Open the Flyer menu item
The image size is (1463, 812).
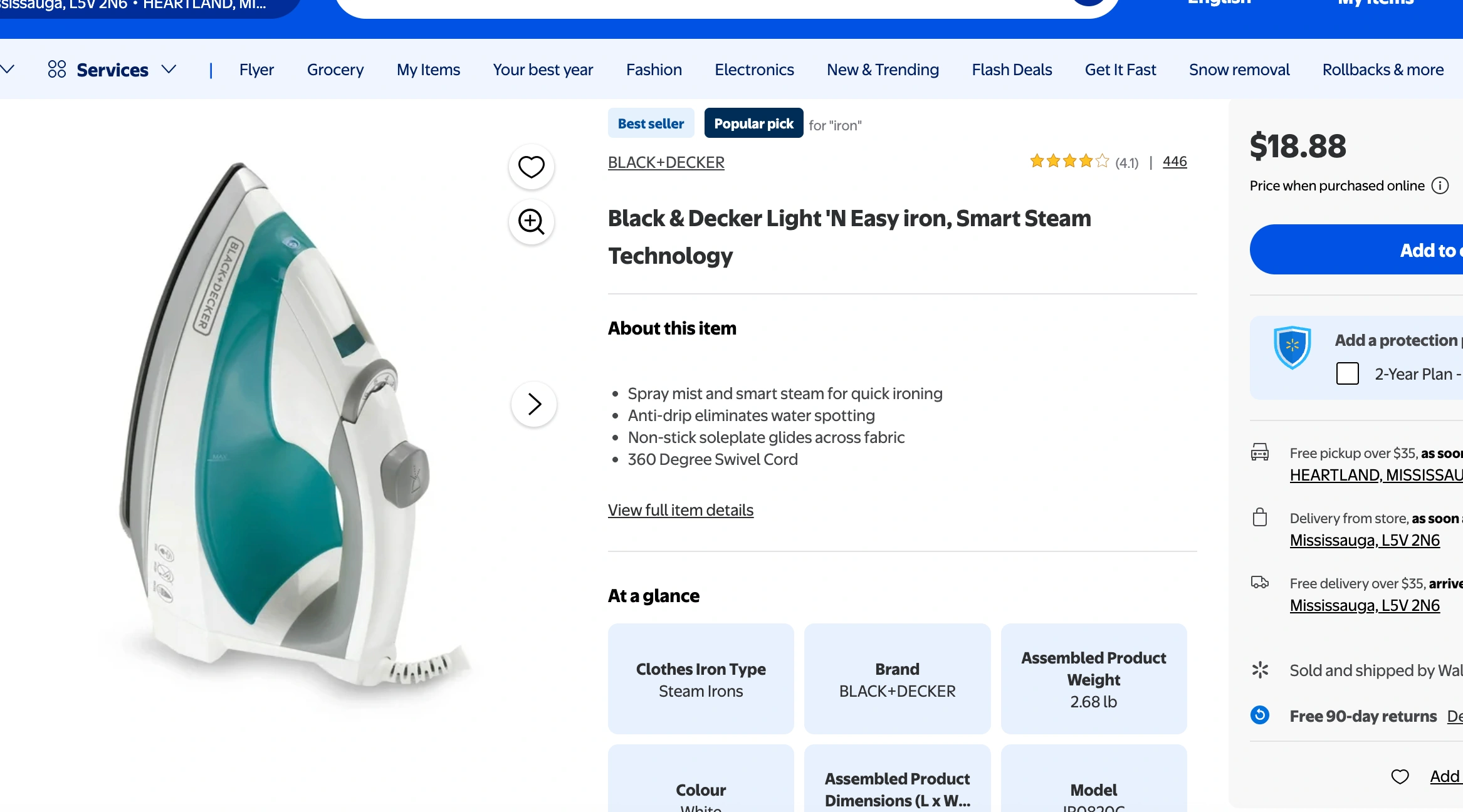(x=256, y=70)
